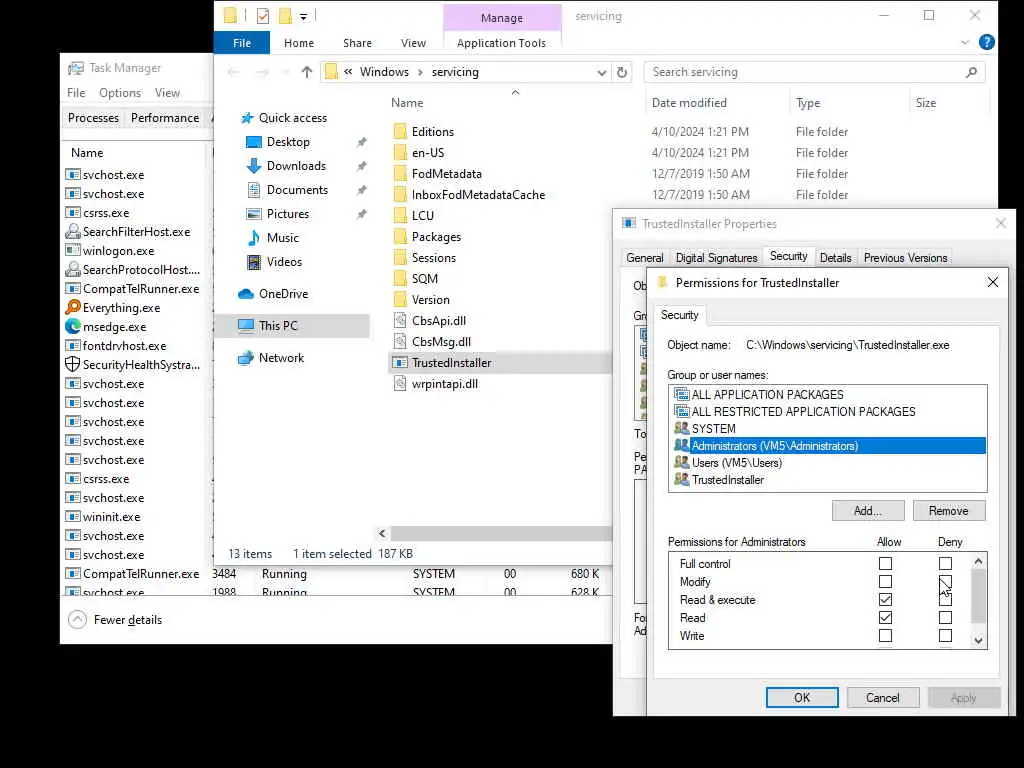Select SecurityHealthSystray process in Task Manager
1024x768 pixels.
pyautogui.click(x=141, y=364)
